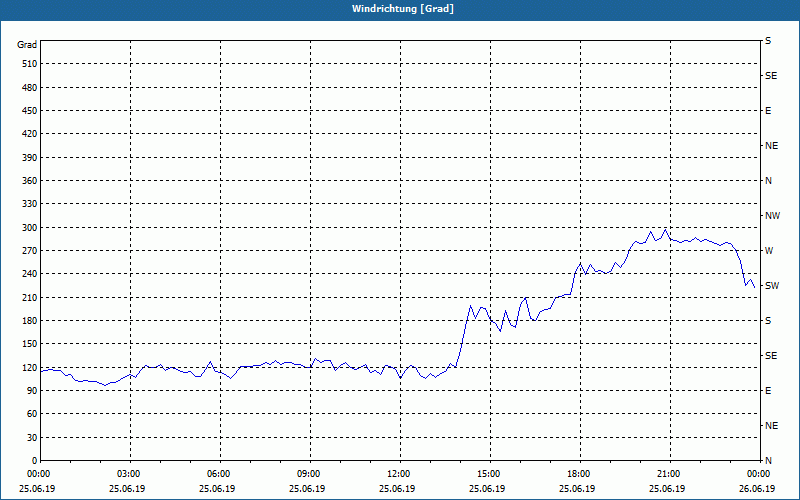This screenshot has width=800, height=500.
Task: Click the Grad axis unit label
Action: 27,45
